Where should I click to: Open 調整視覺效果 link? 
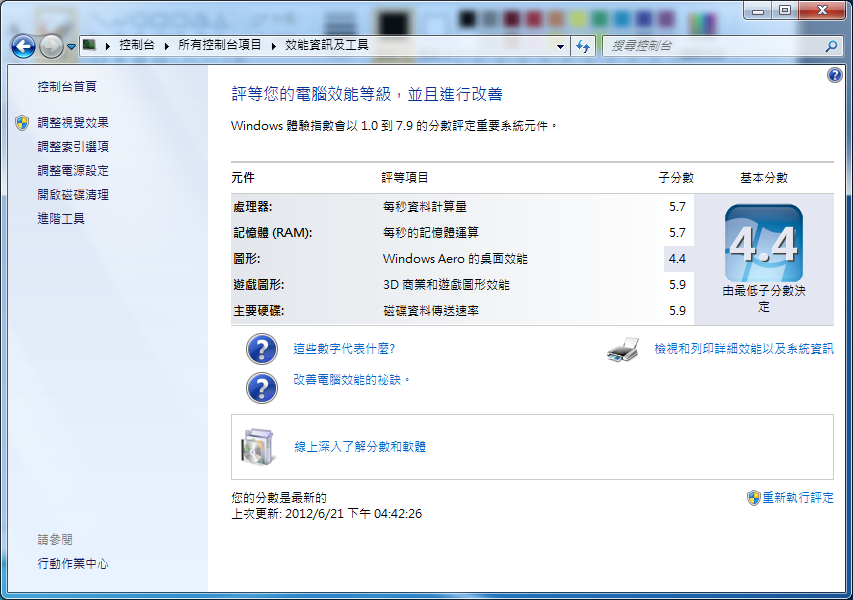coord(73,123)
